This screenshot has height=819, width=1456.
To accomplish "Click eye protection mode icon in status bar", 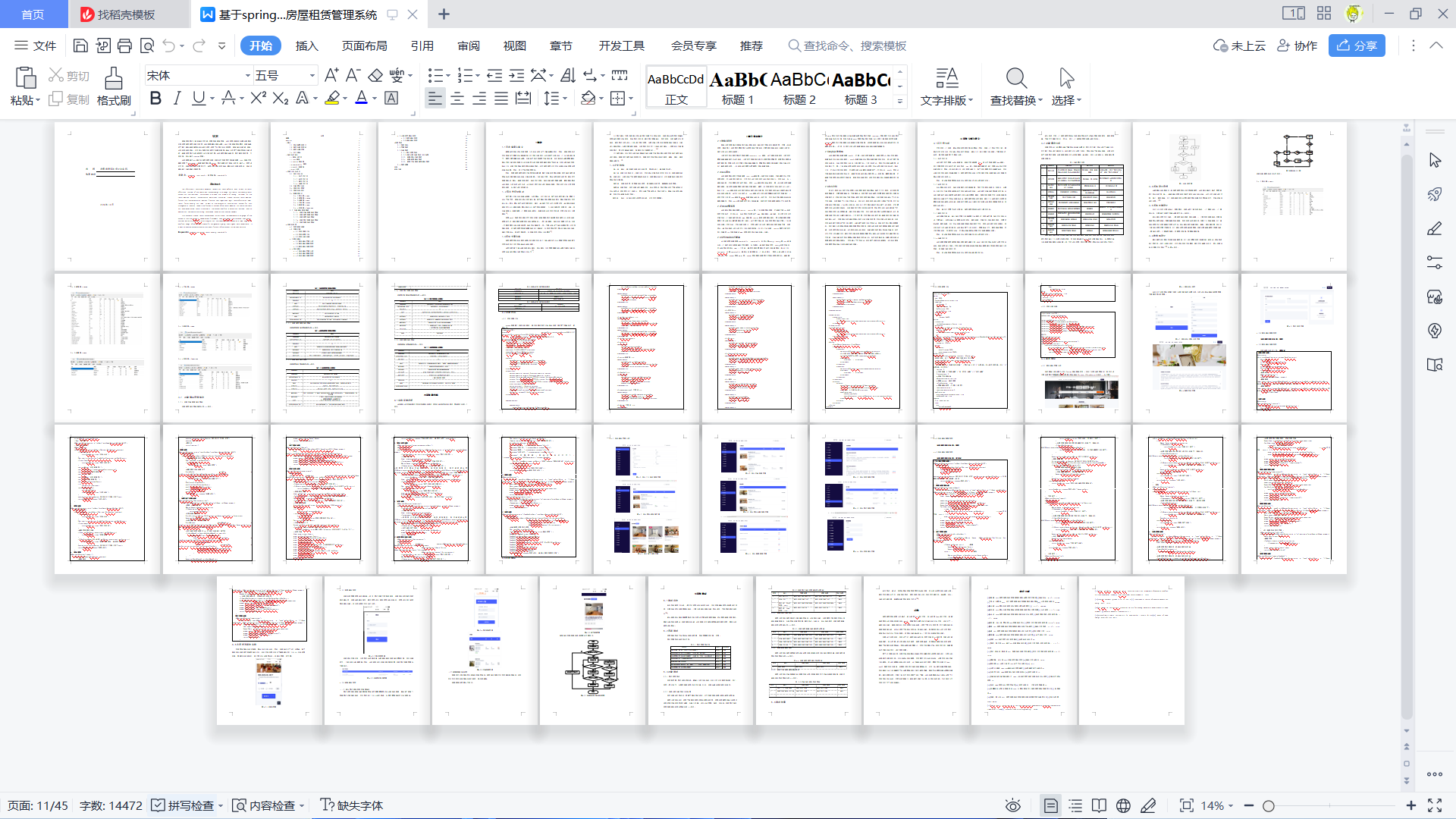I will [x=1012, y=805].
